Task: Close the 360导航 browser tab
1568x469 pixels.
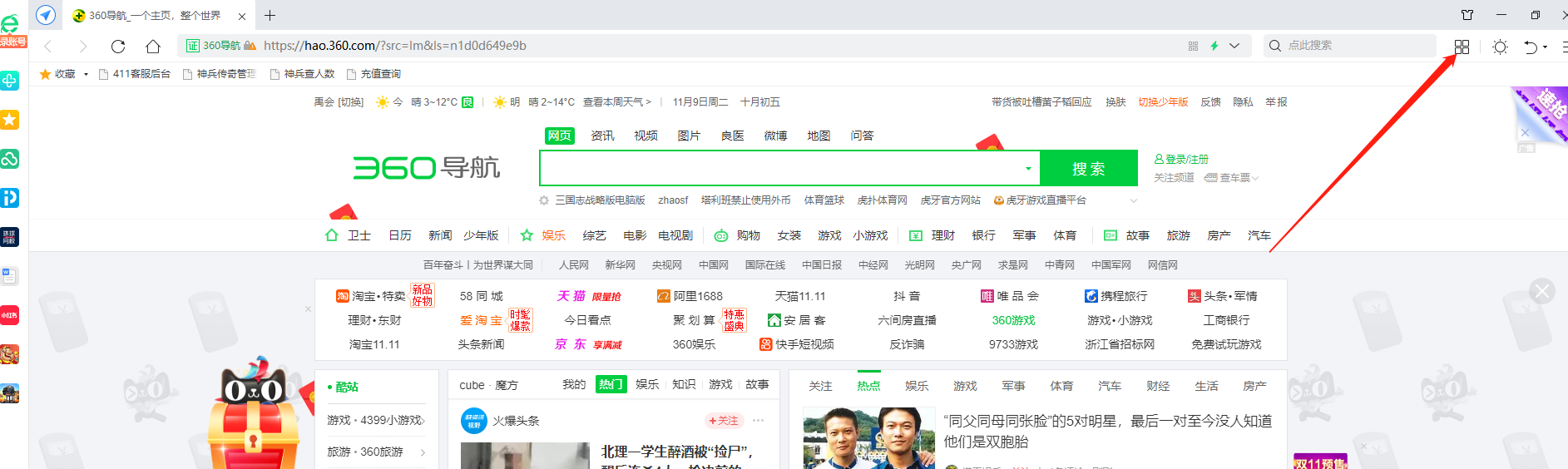Action: tap(242, 16)
